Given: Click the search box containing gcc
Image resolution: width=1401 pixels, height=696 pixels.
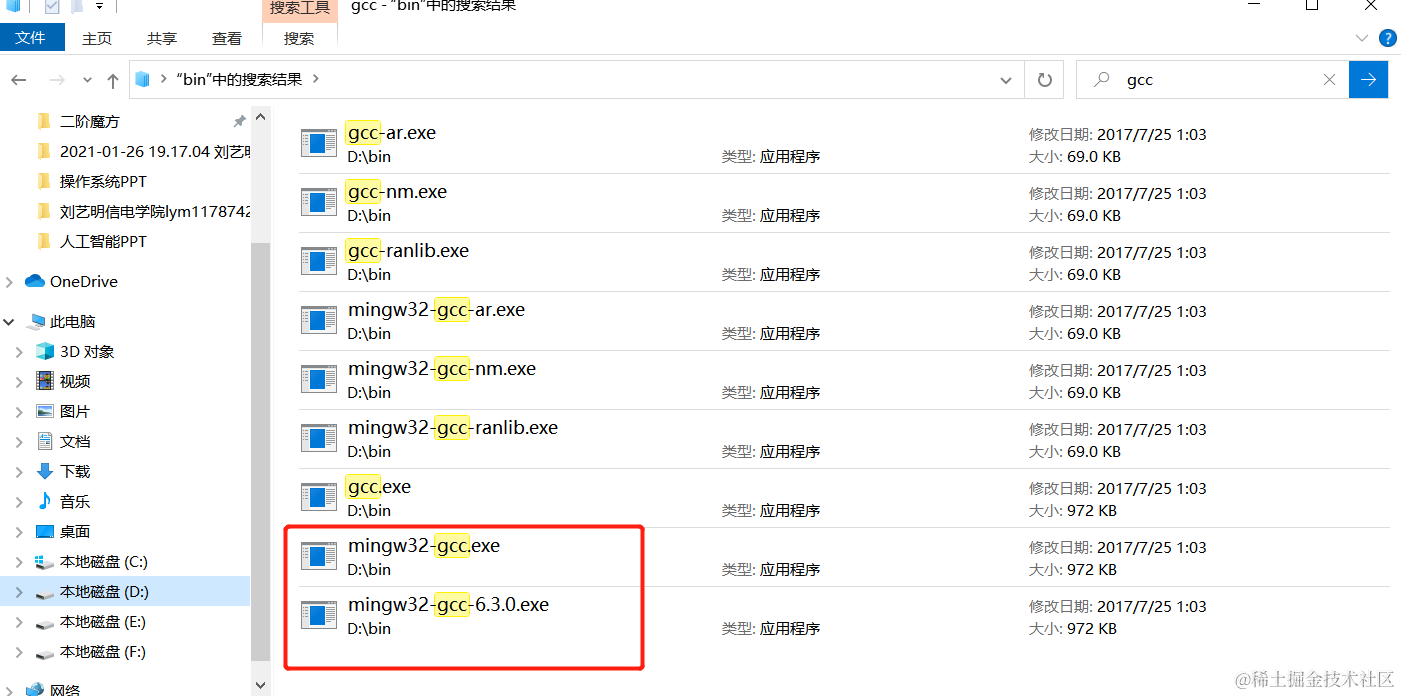Looking at the screenshot, I should click(x=1212, y=80).
